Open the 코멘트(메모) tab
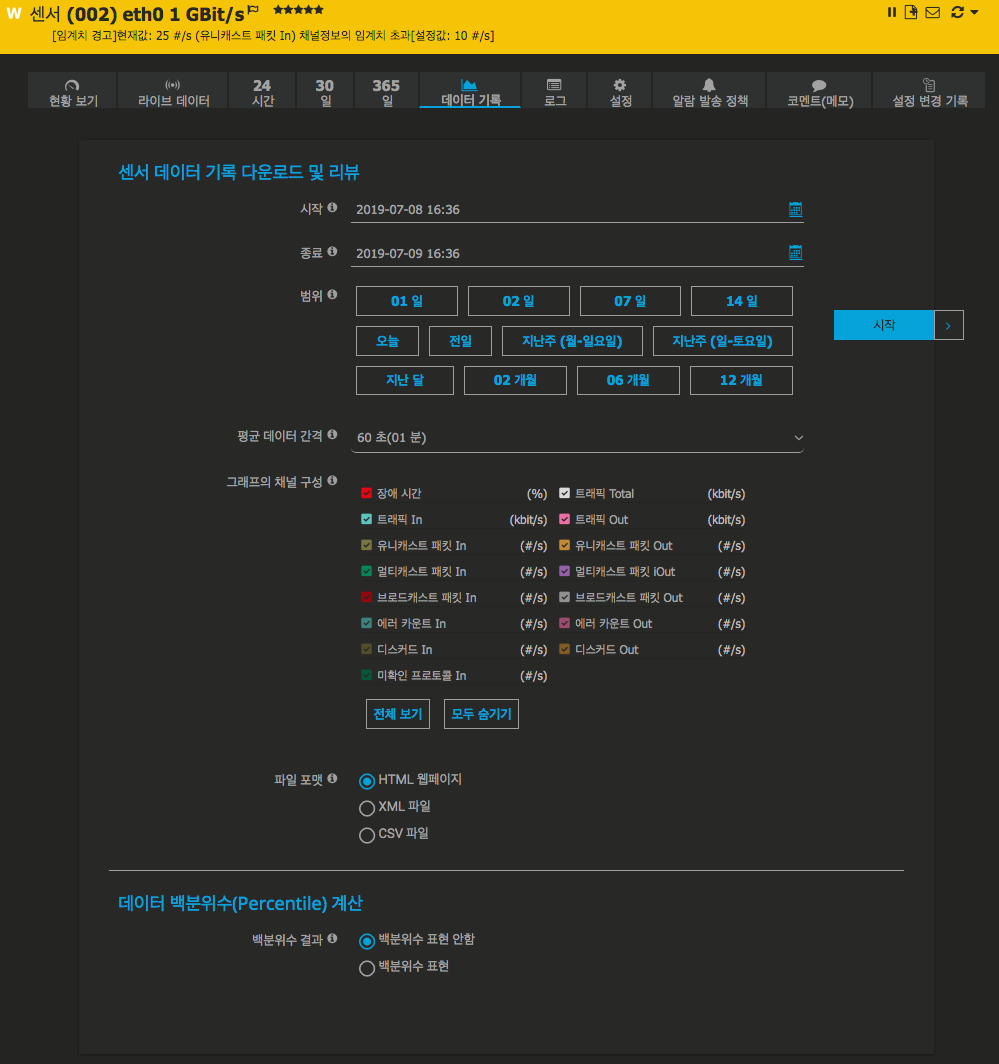The height and width of the screenshot is (1064, 999). [819, 91]
